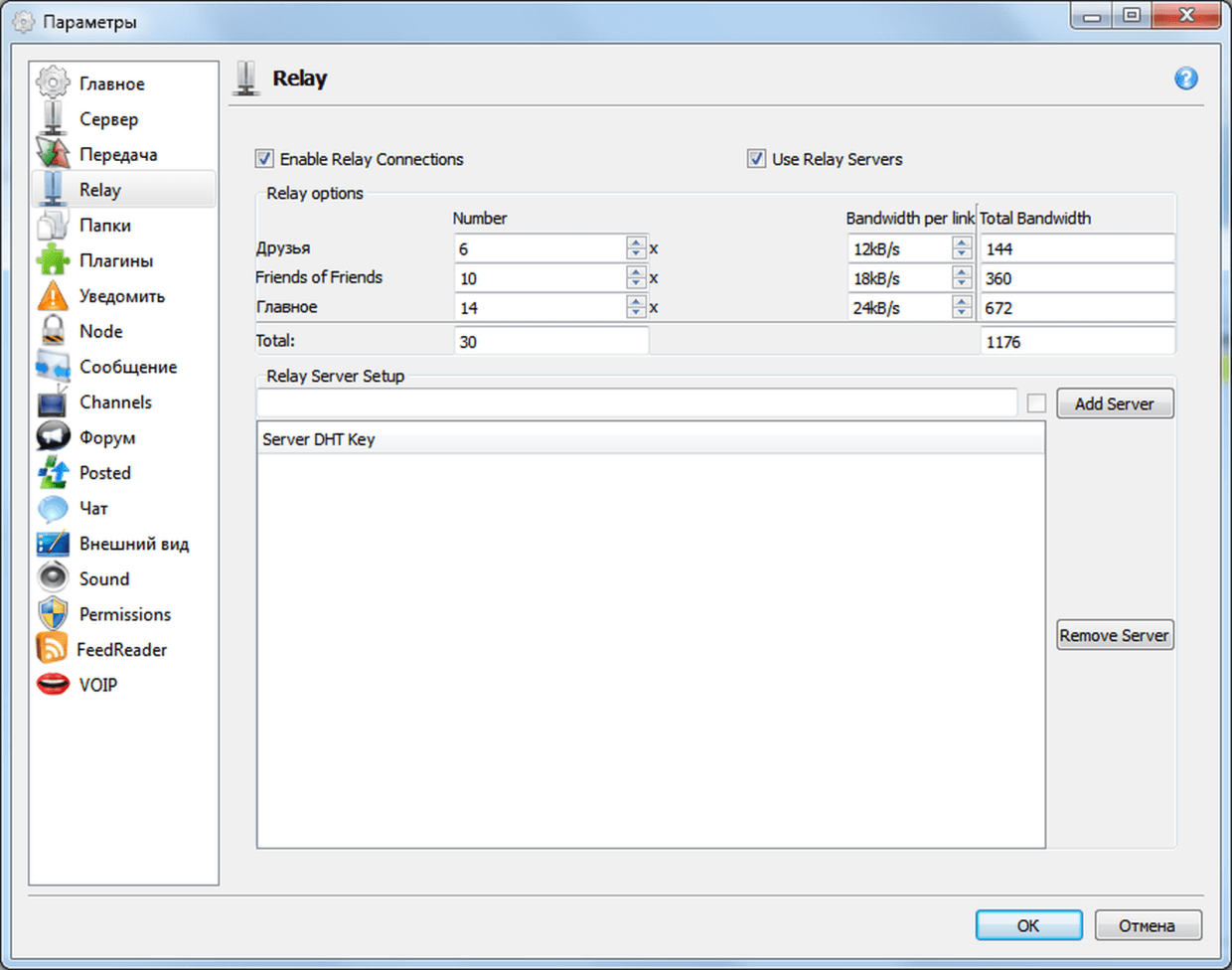Image resolution: width=1232 pixels, height=970 pixels.
Task: Click the Add Server button
Action: (x=1114, y=404)
